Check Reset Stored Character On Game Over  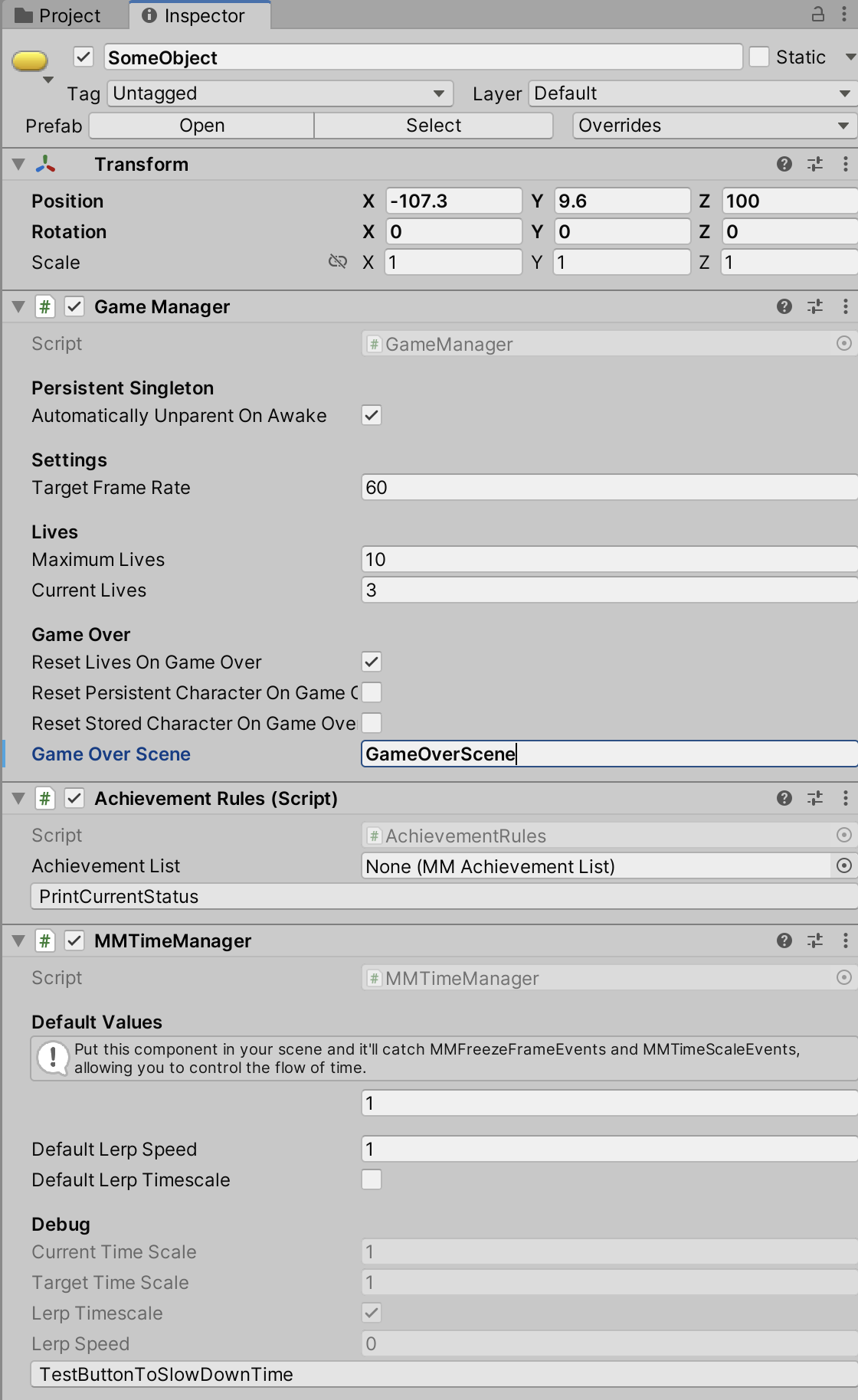click(x=372, y=723)
